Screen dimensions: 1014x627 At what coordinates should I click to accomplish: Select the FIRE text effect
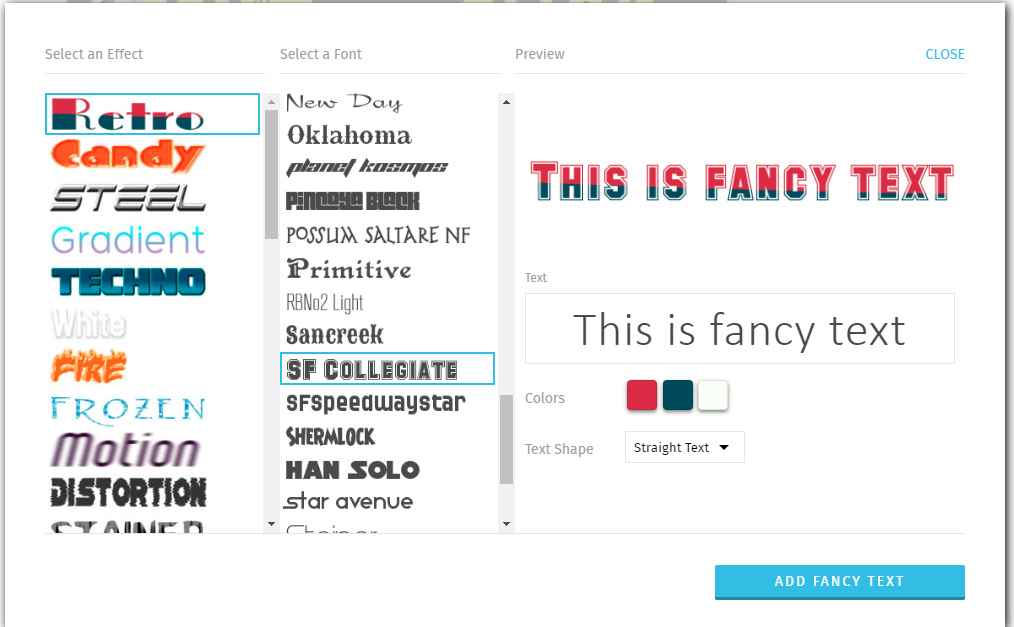point(90,367)
